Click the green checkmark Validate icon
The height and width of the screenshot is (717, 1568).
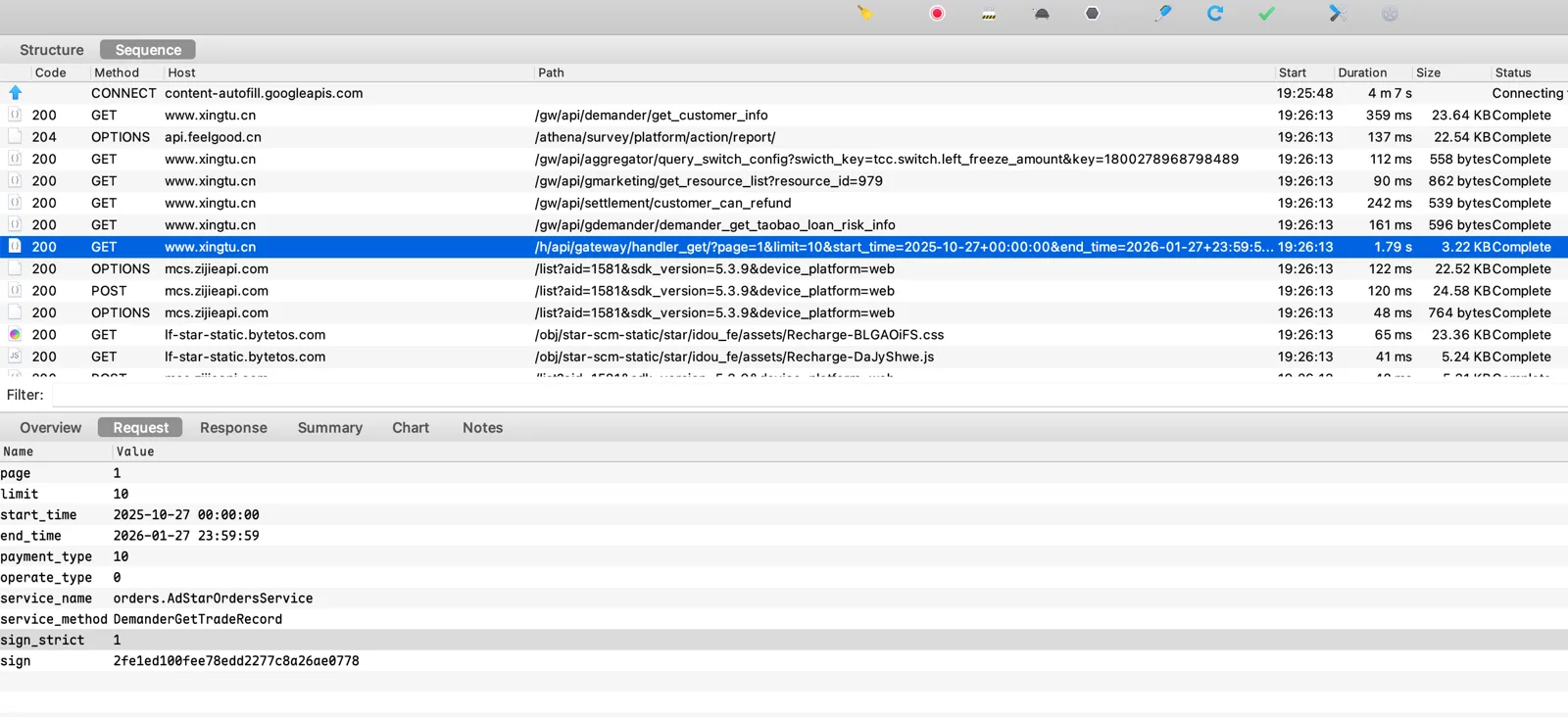[1267, 14]
